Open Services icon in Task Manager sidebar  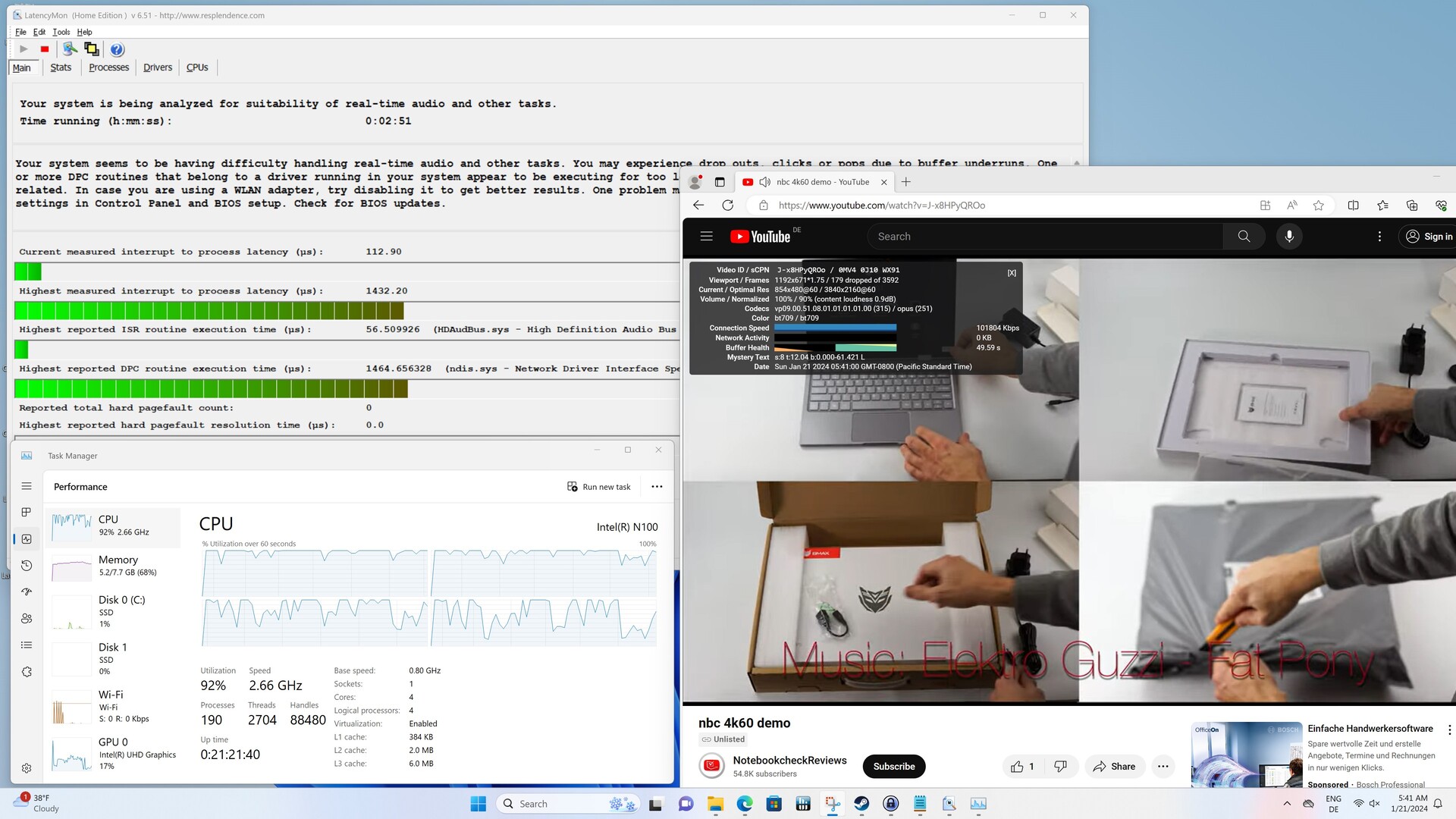point(27,672)
